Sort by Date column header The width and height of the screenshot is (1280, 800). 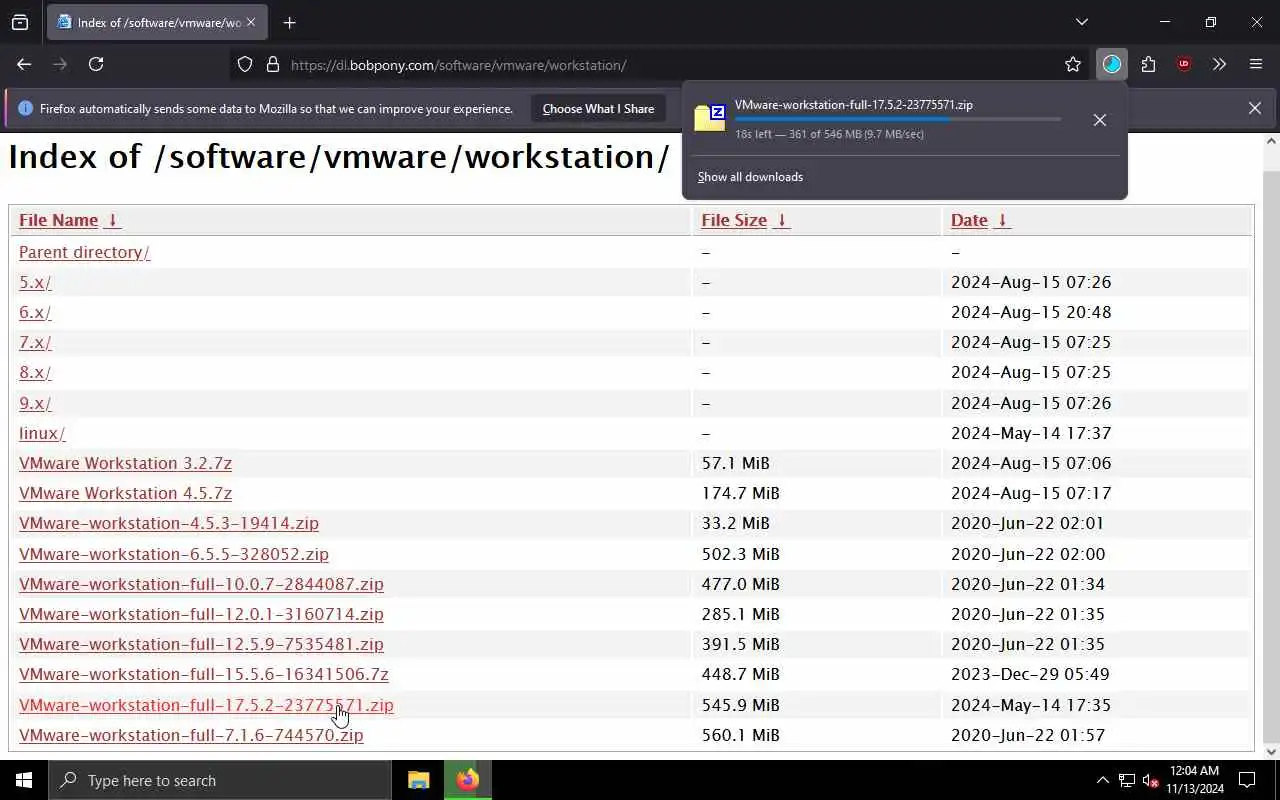pyautogui.click(x=969, y=220)
